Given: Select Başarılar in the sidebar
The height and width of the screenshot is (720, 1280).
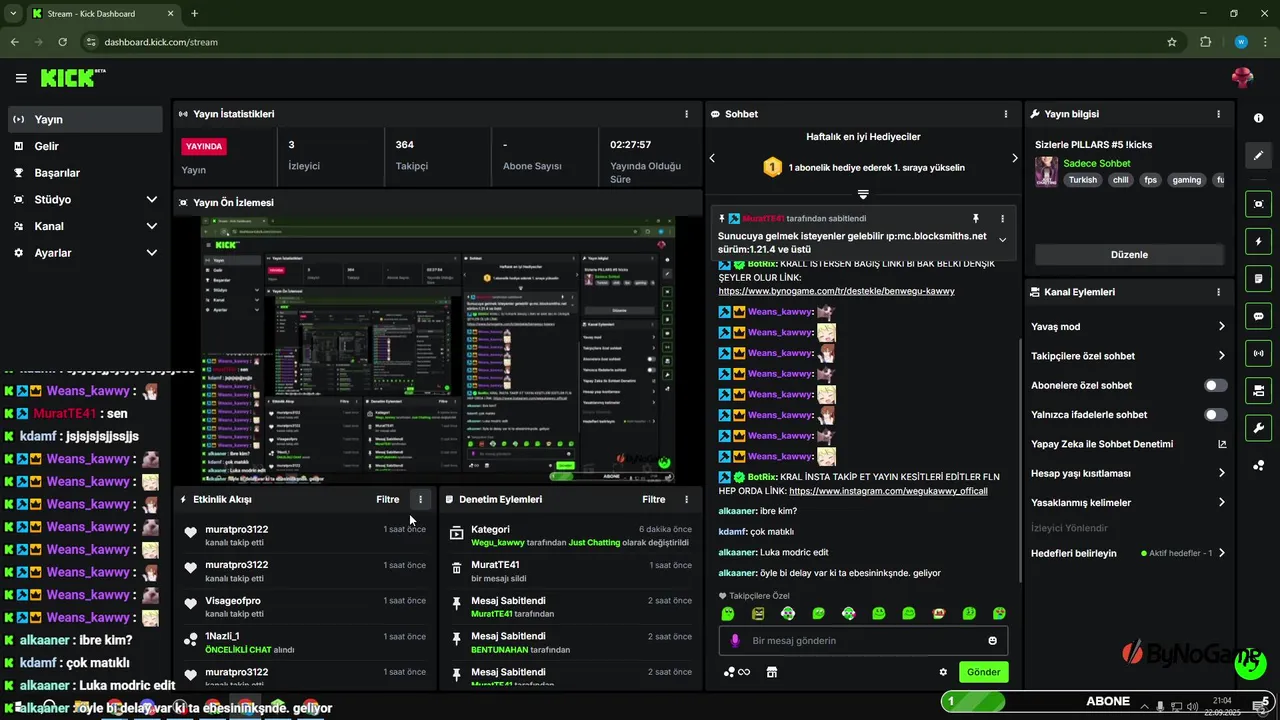Looking at the screenshot, I should [85, 172].
